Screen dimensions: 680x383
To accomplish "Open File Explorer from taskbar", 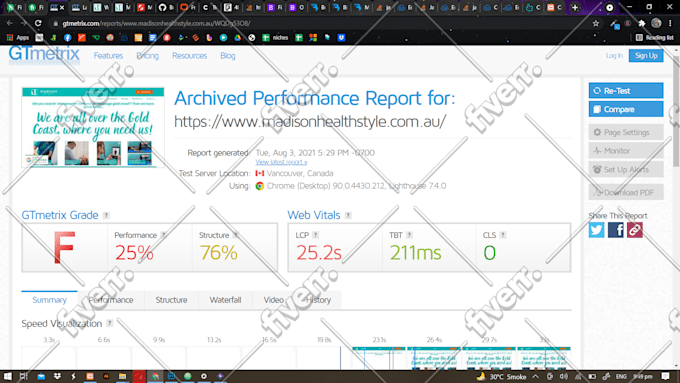I will (x=122, y=376).
